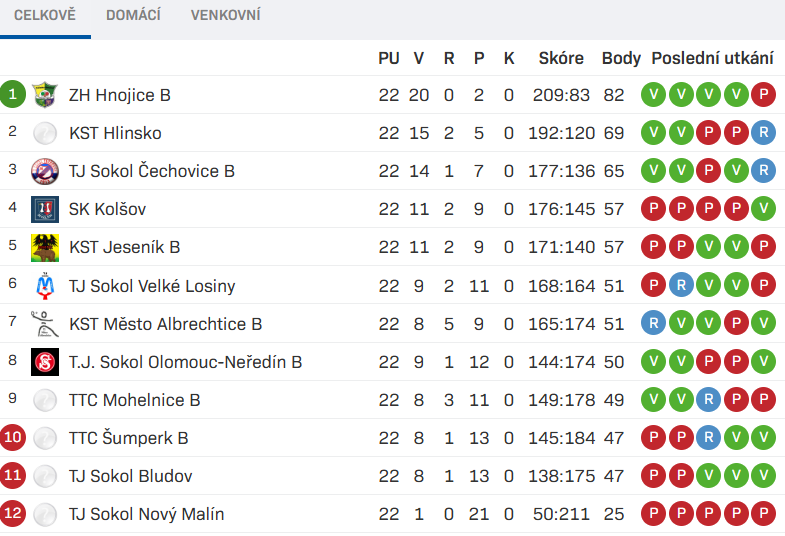The height and width of the screenshot is (536, 785).
Task: Click KST Hlinsko placeholder logo
Action: coord(45,133)
